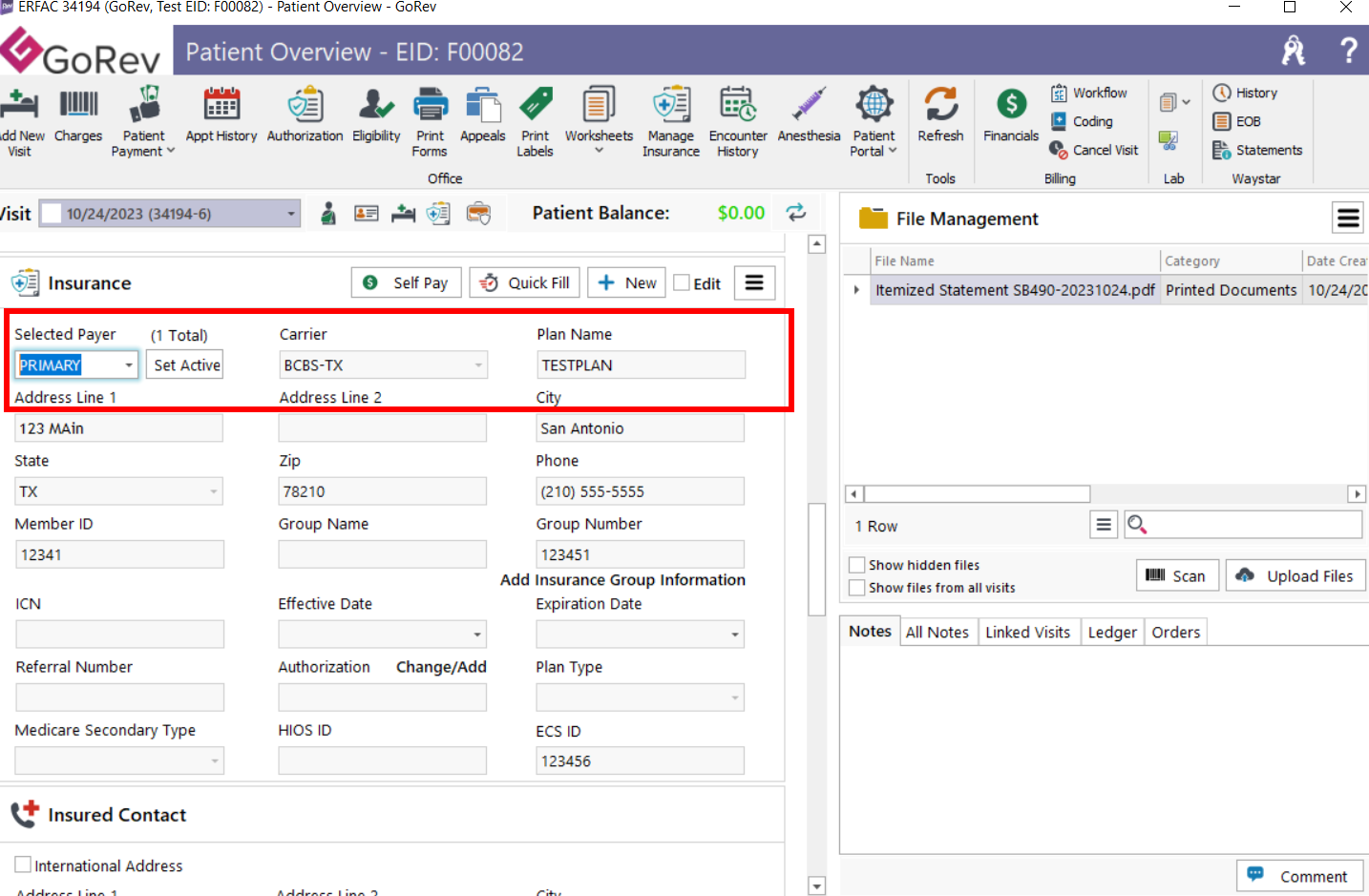Switch to the Linked Visits tab
The height and width of the screenshot is (896, 1369).
[x=1028, y=631]
